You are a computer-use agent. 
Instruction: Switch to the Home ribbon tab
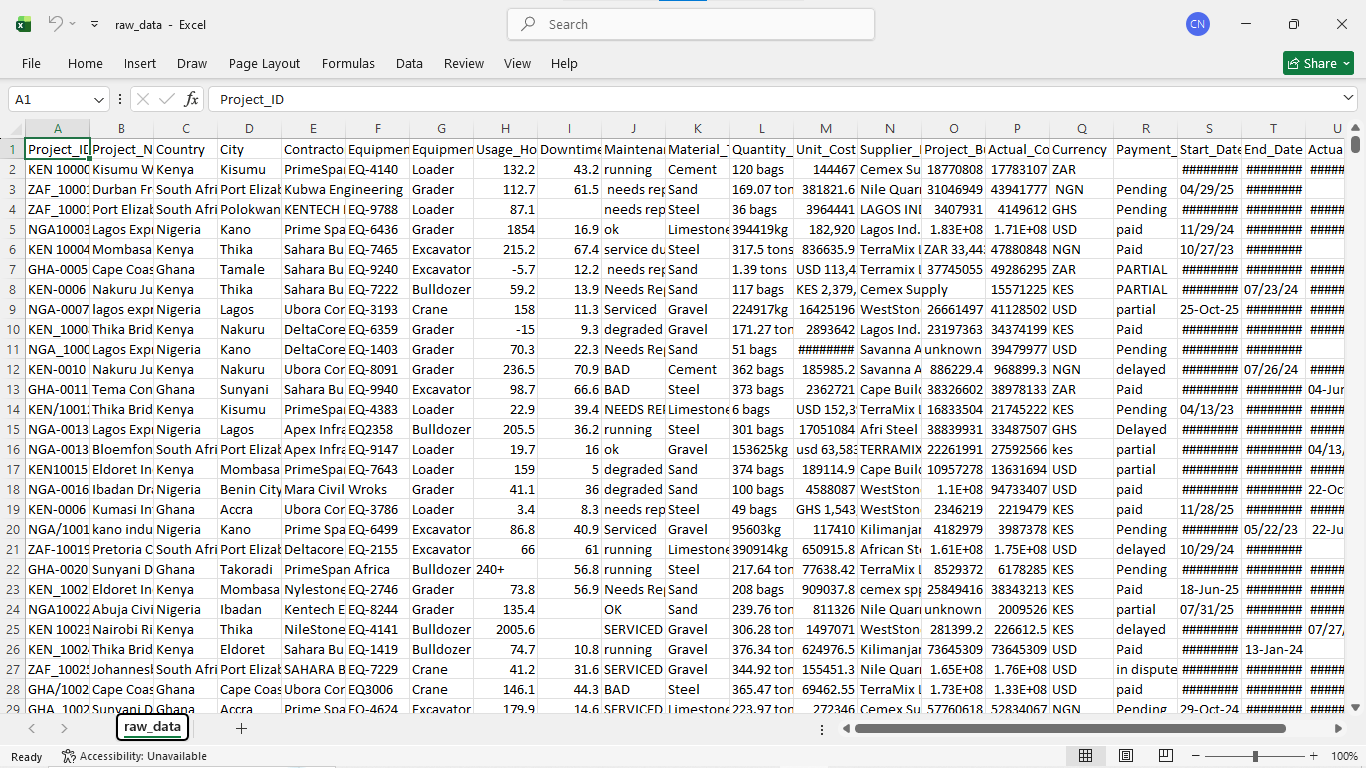[85, 63]
